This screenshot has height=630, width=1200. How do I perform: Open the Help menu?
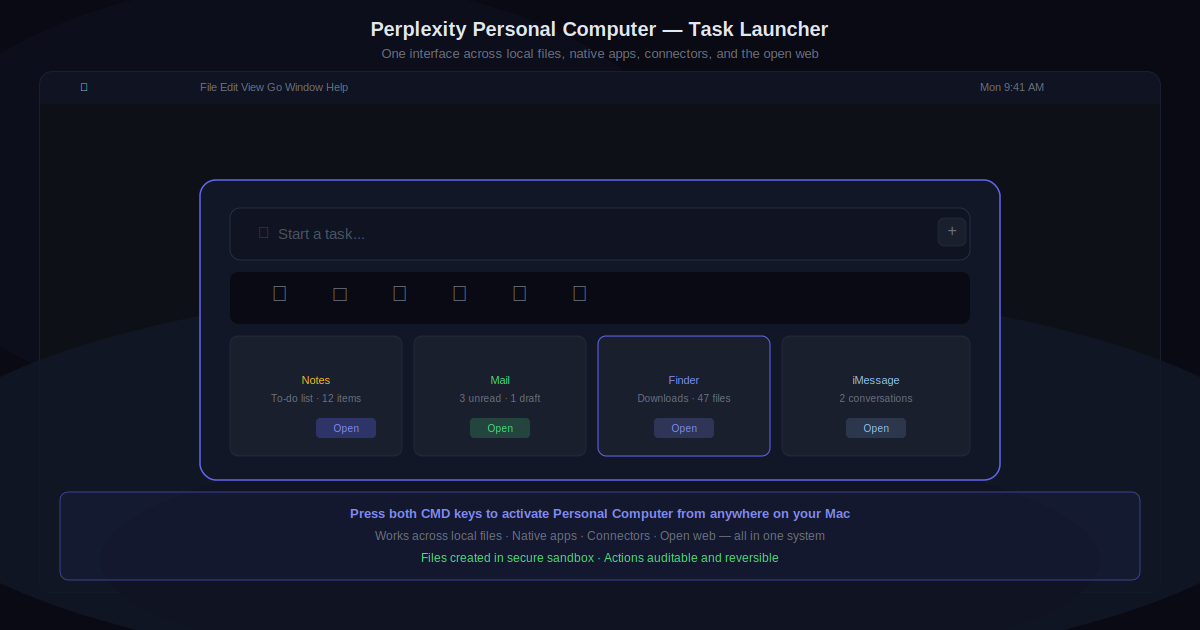[x=337, y=88]
